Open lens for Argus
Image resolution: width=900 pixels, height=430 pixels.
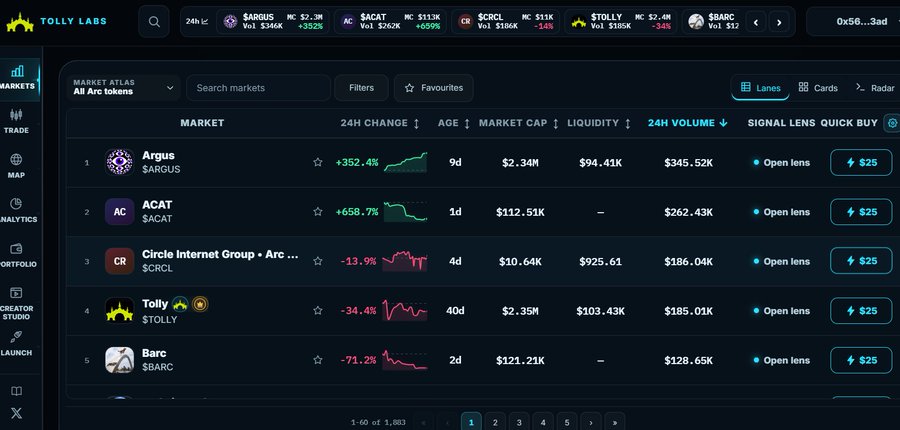(x=781, y=162)
